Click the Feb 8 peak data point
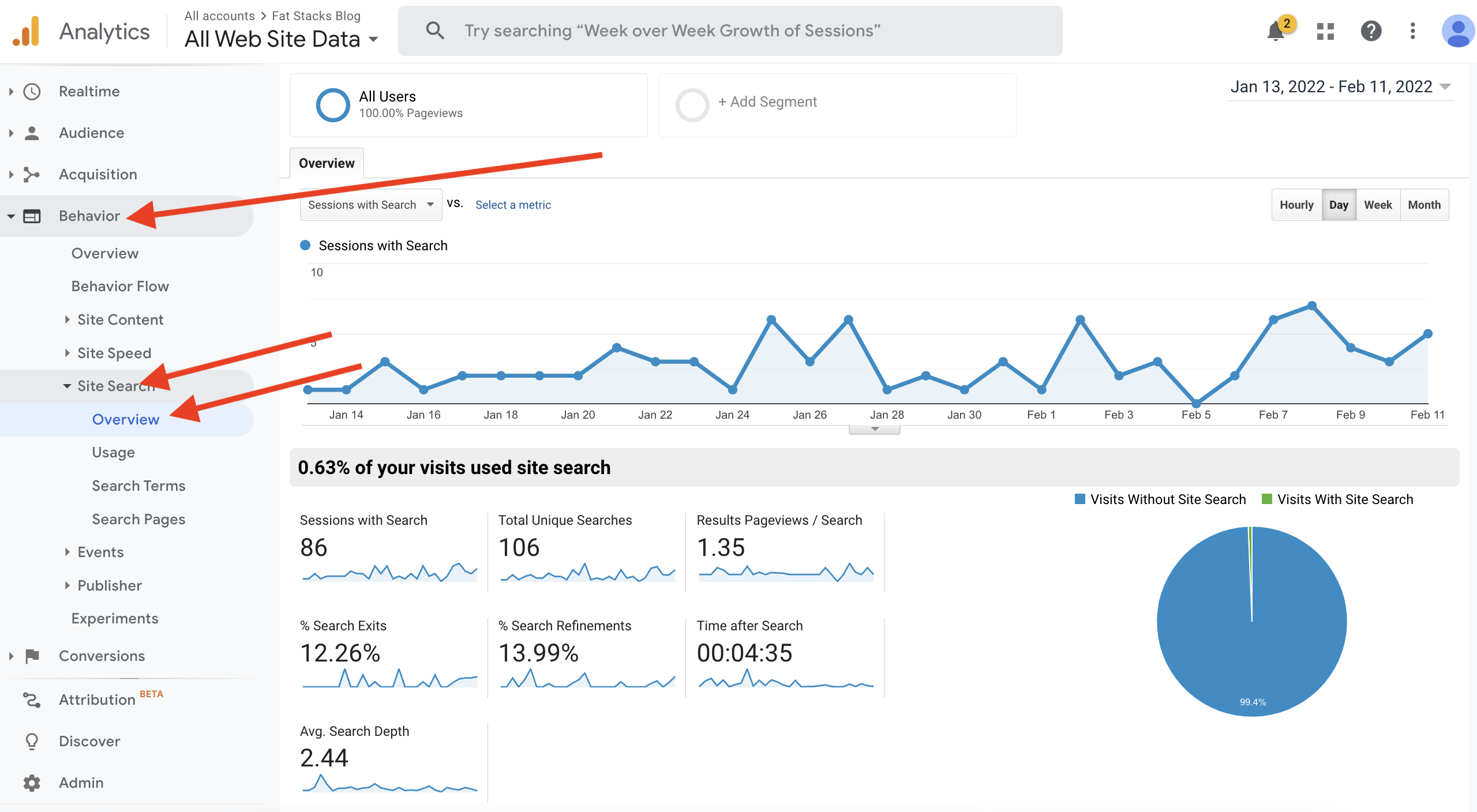Screen dimensions: 1477x812 point(1312,305)
